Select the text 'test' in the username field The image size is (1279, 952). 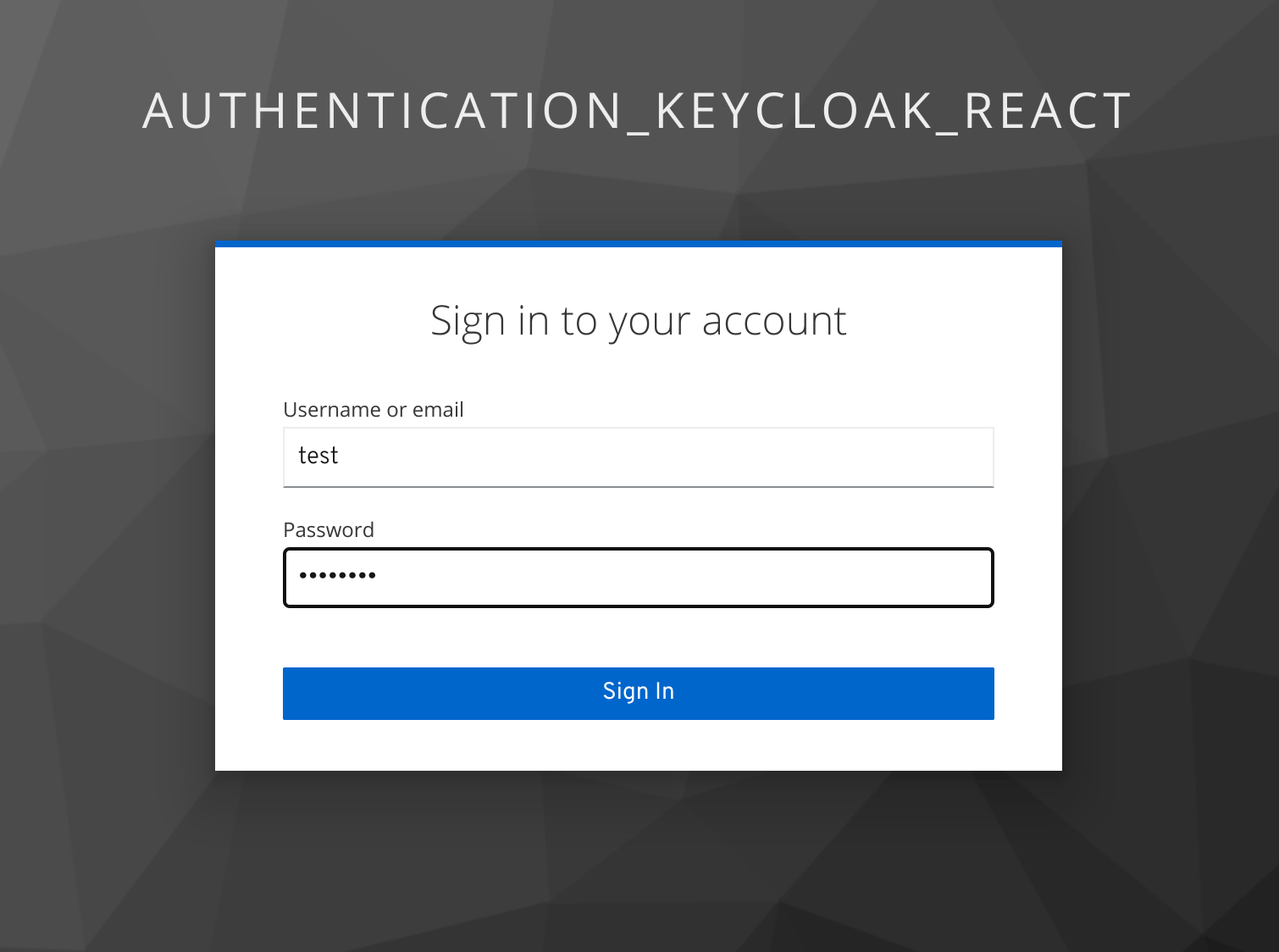point(319,456)
